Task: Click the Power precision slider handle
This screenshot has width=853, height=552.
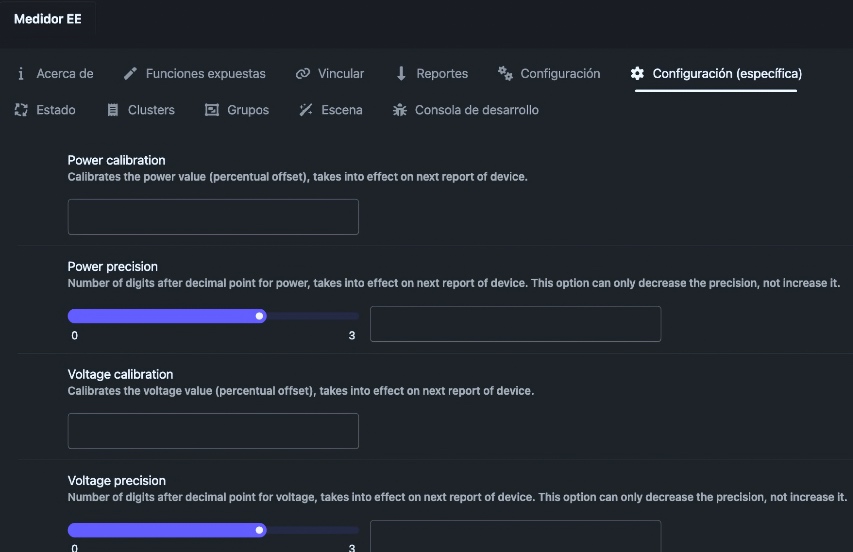Action: coord(259,316)
